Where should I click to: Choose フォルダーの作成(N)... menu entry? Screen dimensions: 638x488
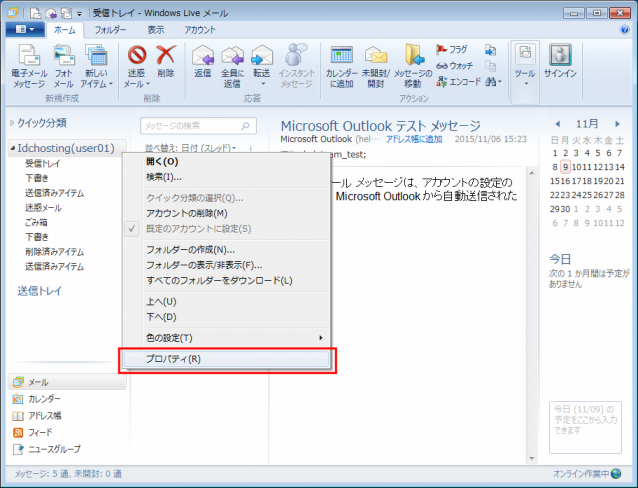[226, 250]
